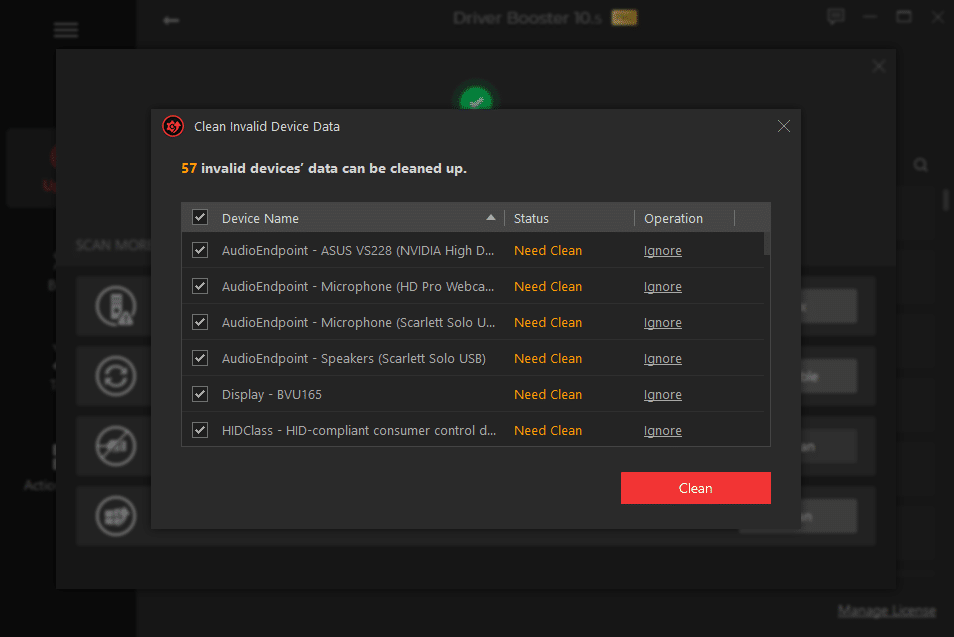Click circular refresh tool icon in background
The width and height of the screenshot is (954, 637).
(116, 376)
